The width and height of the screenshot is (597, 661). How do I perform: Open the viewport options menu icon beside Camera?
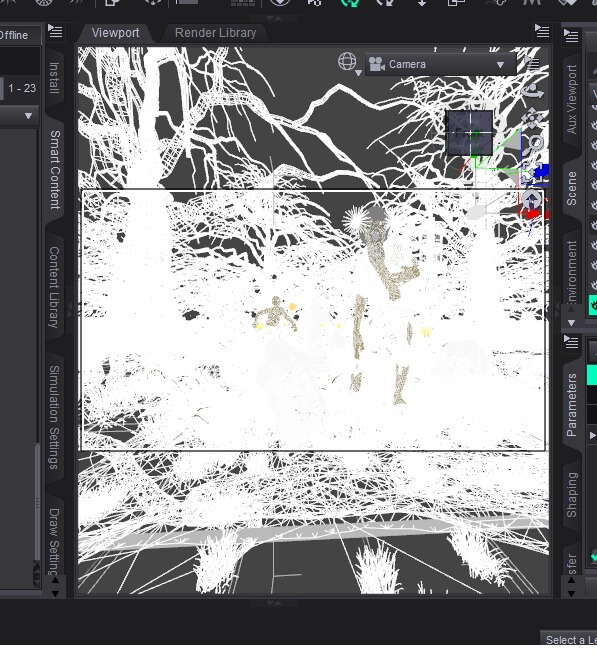pos(533,63)
